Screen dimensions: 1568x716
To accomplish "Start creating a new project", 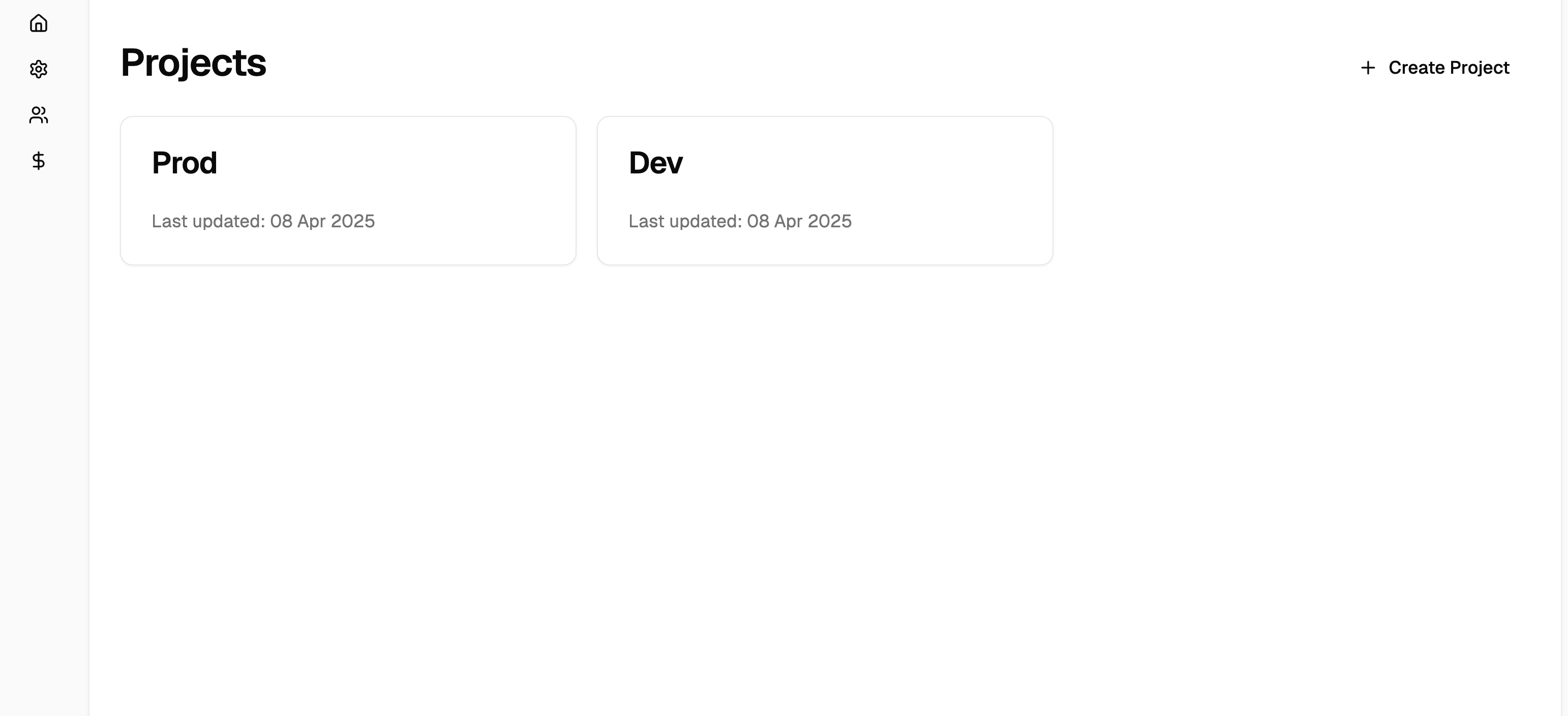I will [x=1433, y=68].
